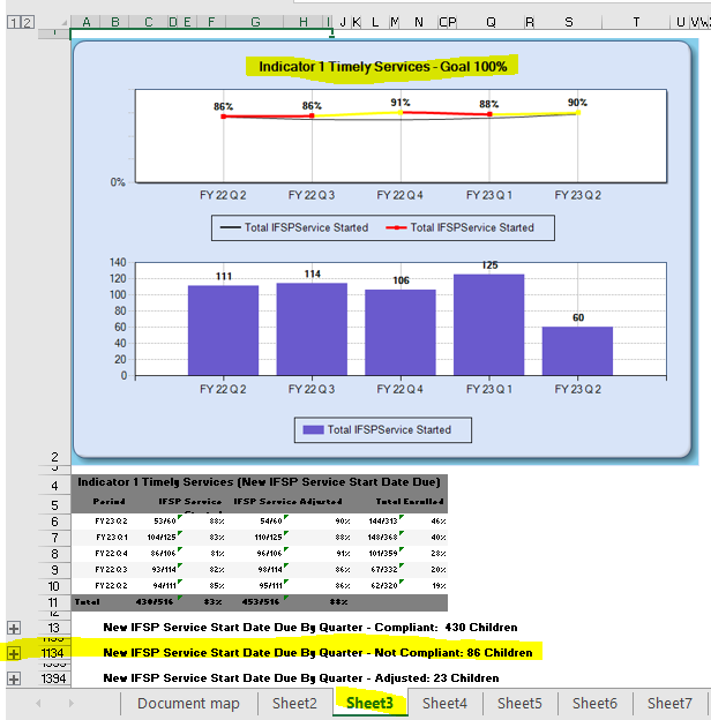Select column G header
The image size is (712, 720).
point(256,22)
